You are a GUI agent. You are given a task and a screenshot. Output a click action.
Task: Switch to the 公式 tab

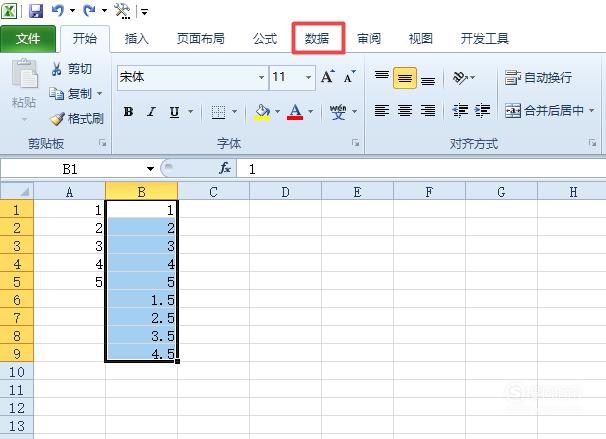click(265, 39)
